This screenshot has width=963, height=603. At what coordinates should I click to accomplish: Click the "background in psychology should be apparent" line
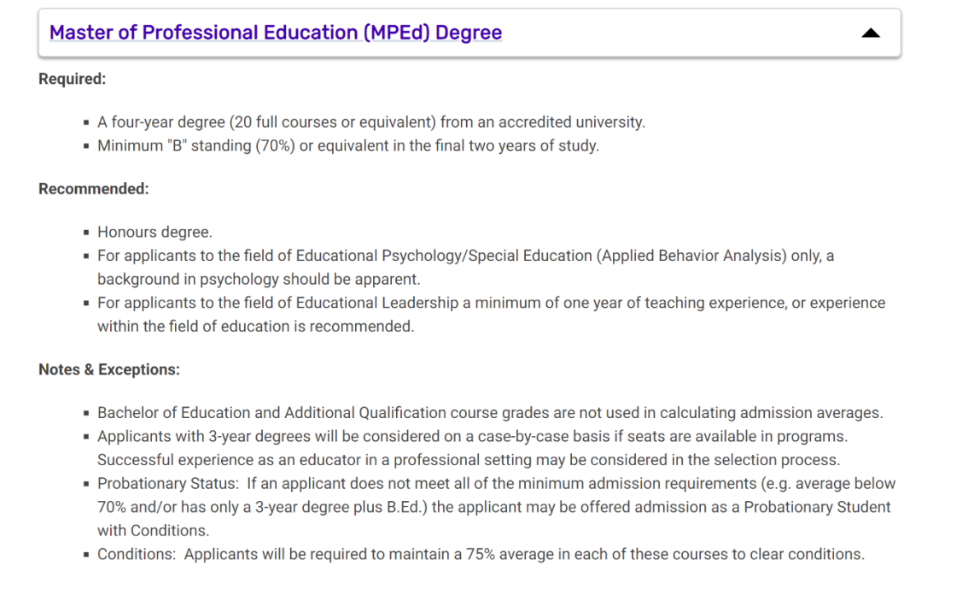(x=259, y=279)
